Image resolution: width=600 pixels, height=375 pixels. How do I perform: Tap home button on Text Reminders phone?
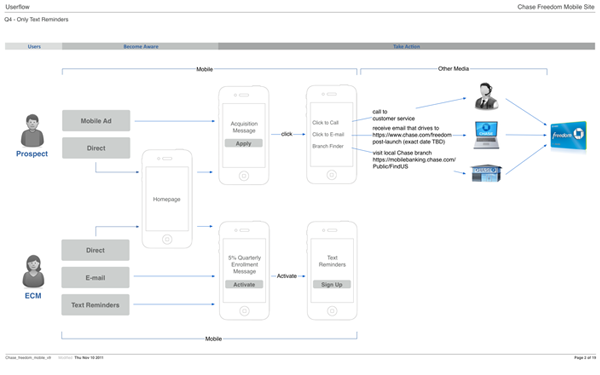[x=332, y=311]
